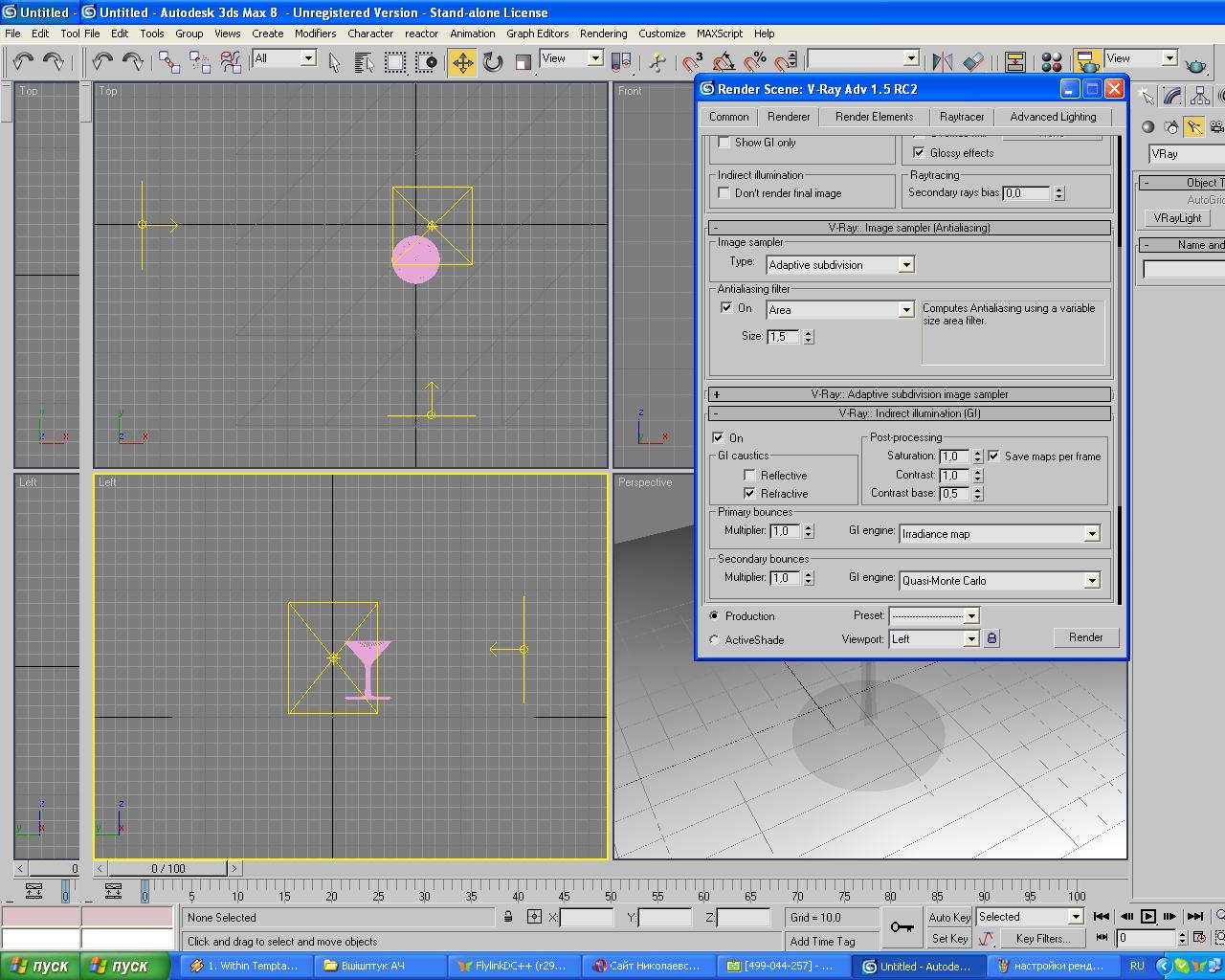Click the Mirror tool icon

943,62
